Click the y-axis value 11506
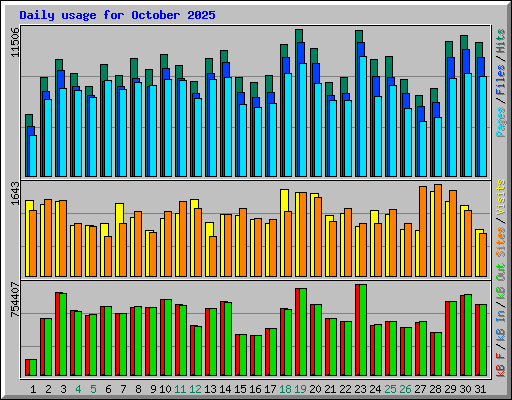Image resolution: width=512 pixels, height=400 pixels. pyautogui.click(x=15, y=42)
